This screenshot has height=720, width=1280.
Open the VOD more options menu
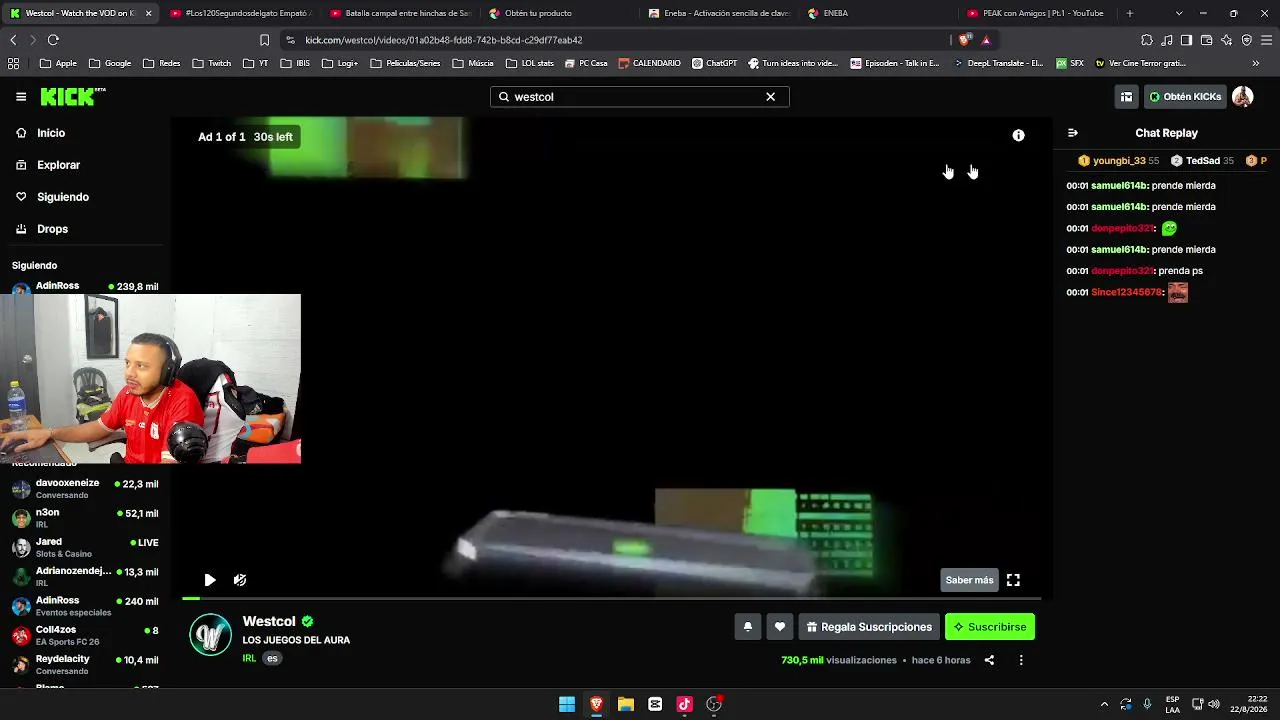(x=1021, y=660)
